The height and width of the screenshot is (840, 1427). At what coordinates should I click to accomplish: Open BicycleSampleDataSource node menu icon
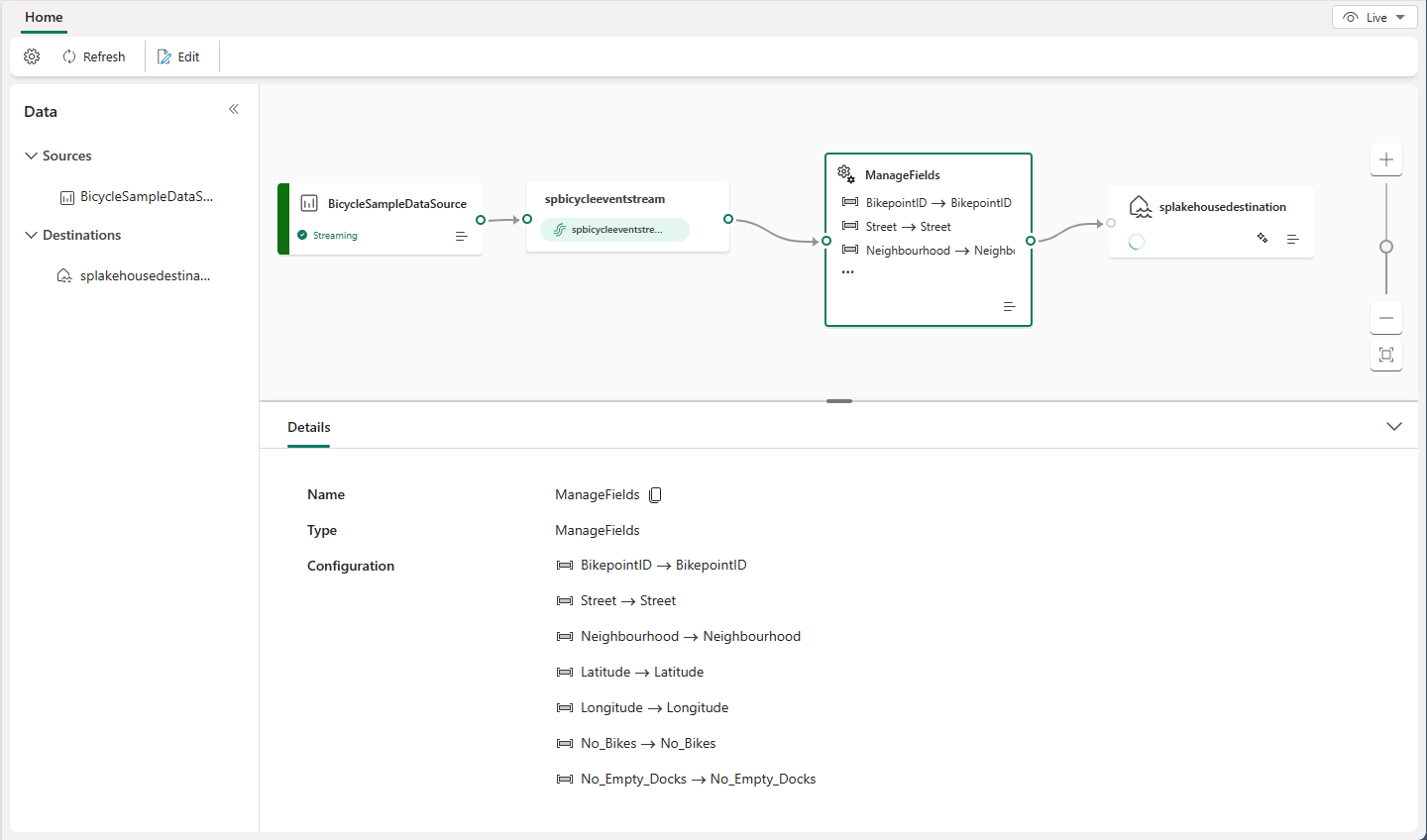pyautogui.click(x=461, y=236)
